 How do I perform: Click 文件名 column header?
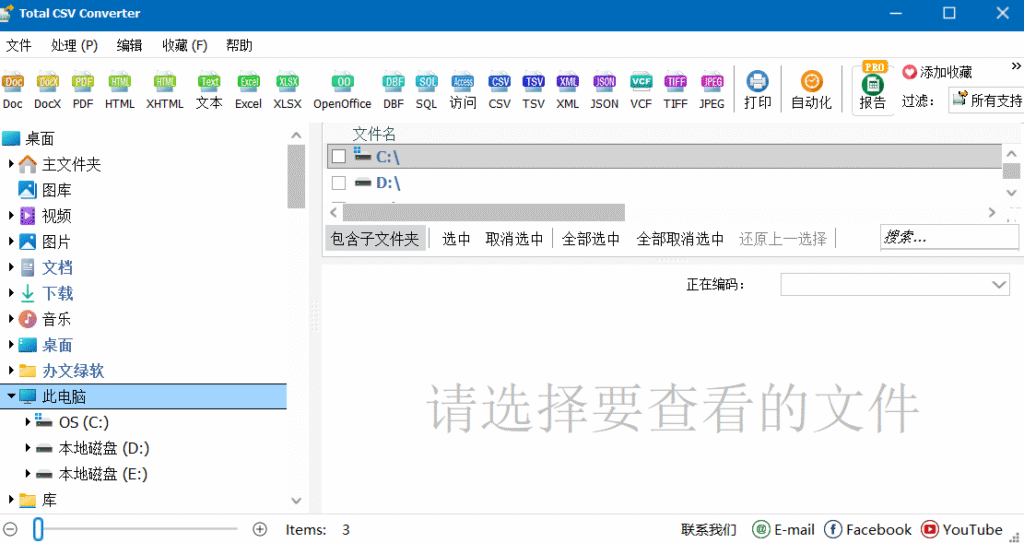[x=374, y=134]
